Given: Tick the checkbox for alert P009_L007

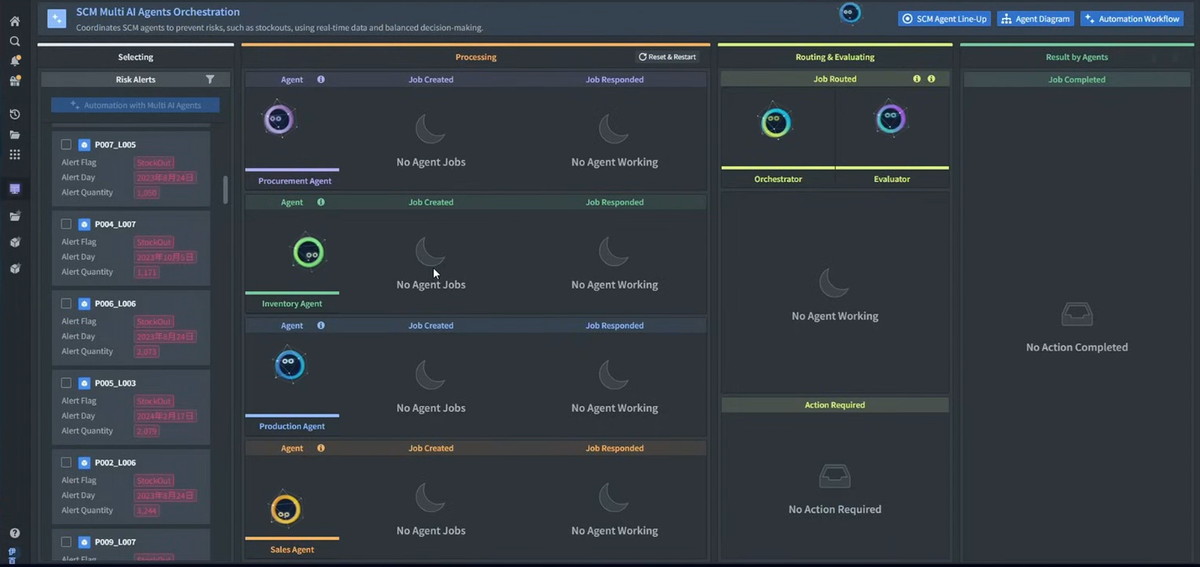Looking at the screenshot, I should (x=67, y=542).
